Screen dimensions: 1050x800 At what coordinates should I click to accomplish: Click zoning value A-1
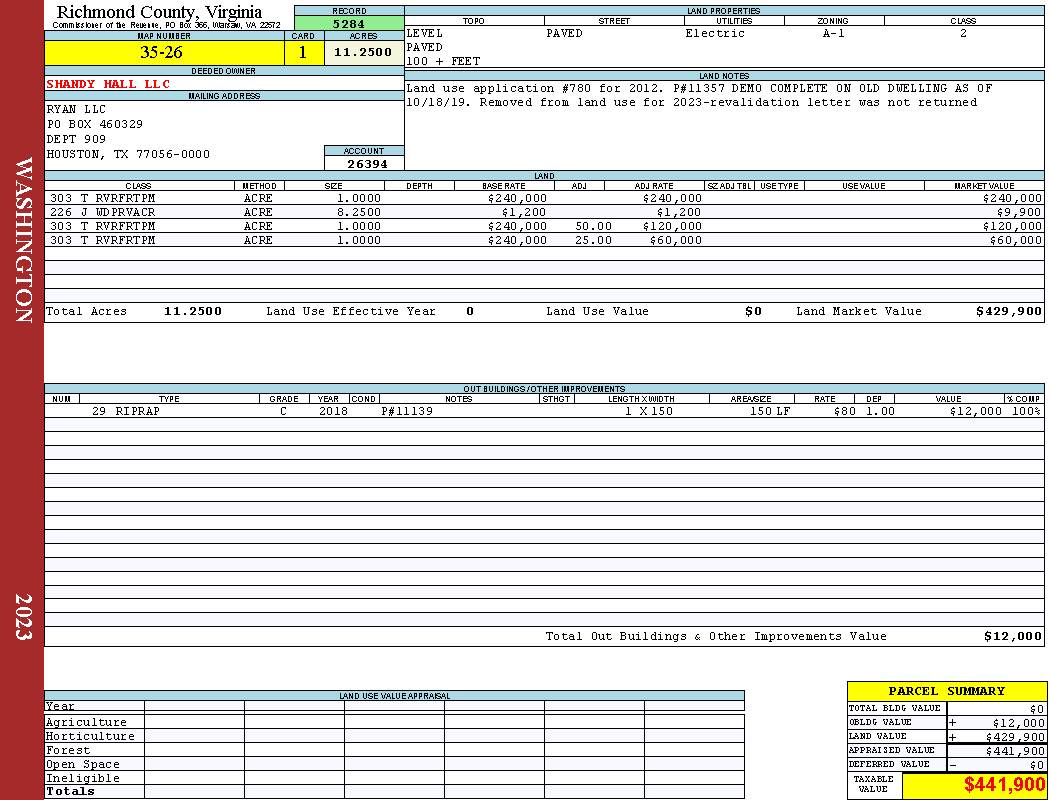pos(834,33)
